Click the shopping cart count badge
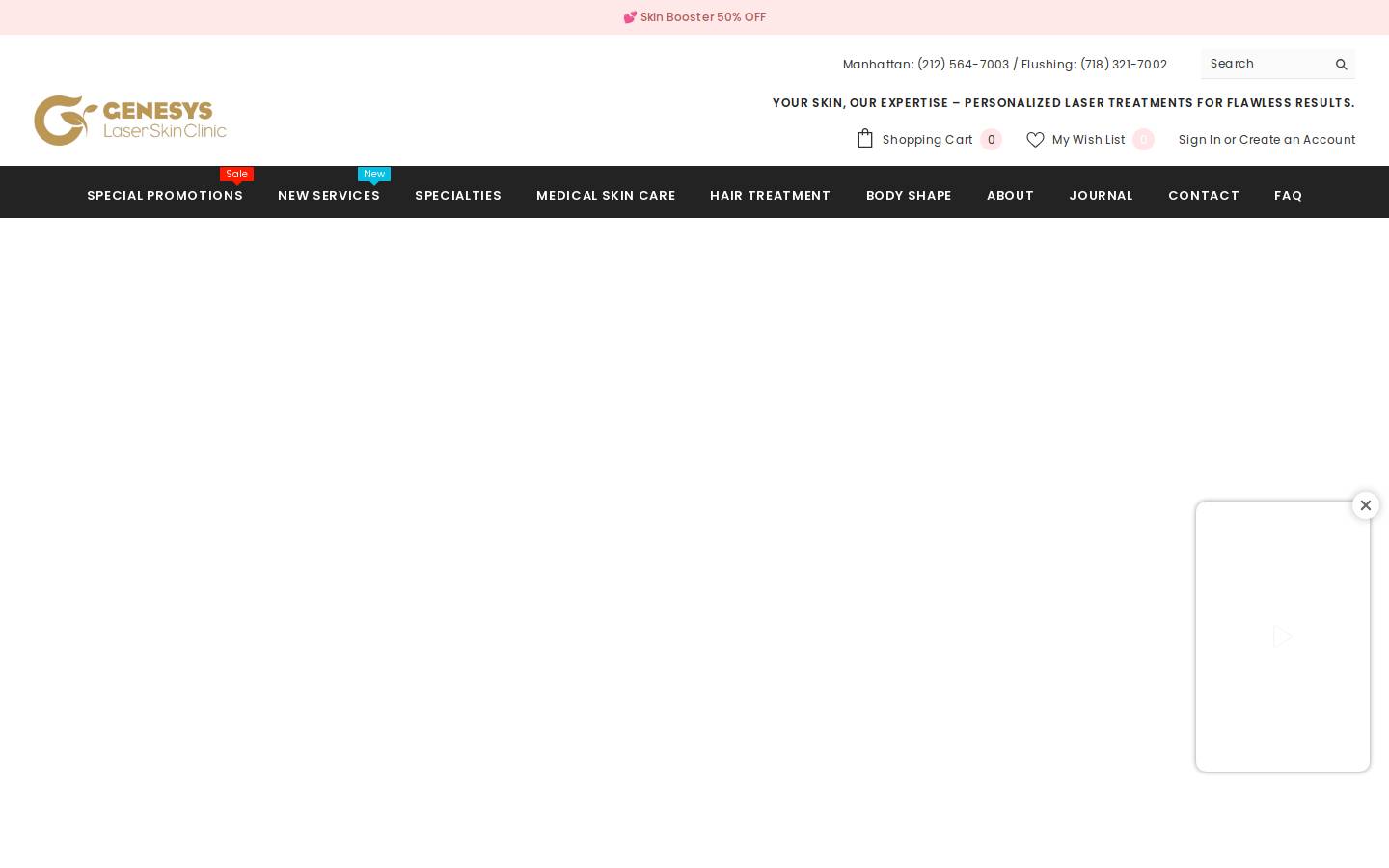Image resolution: width=1389 pixels, height=868 pixels. point(991,140)
